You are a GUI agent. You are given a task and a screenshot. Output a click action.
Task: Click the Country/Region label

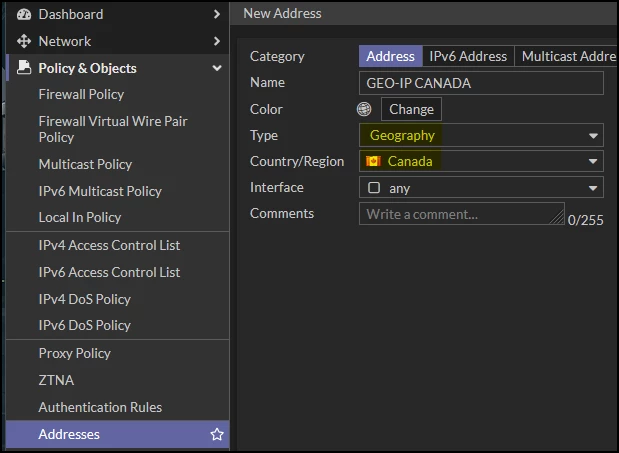pyautogui.click(x=297, y=161)
